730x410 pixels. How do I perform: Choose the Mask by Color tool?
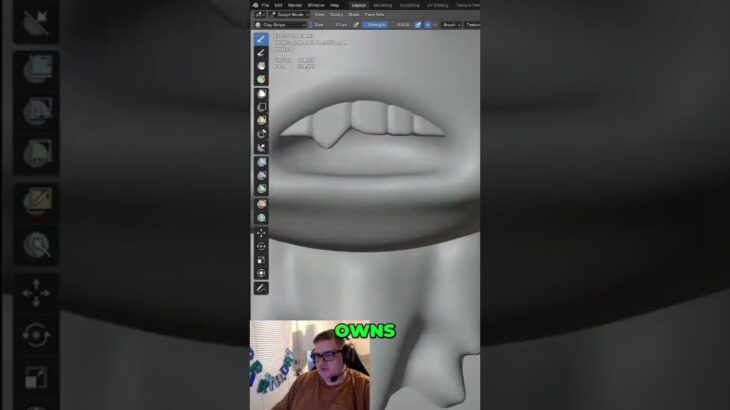click(x=261, y=218)
